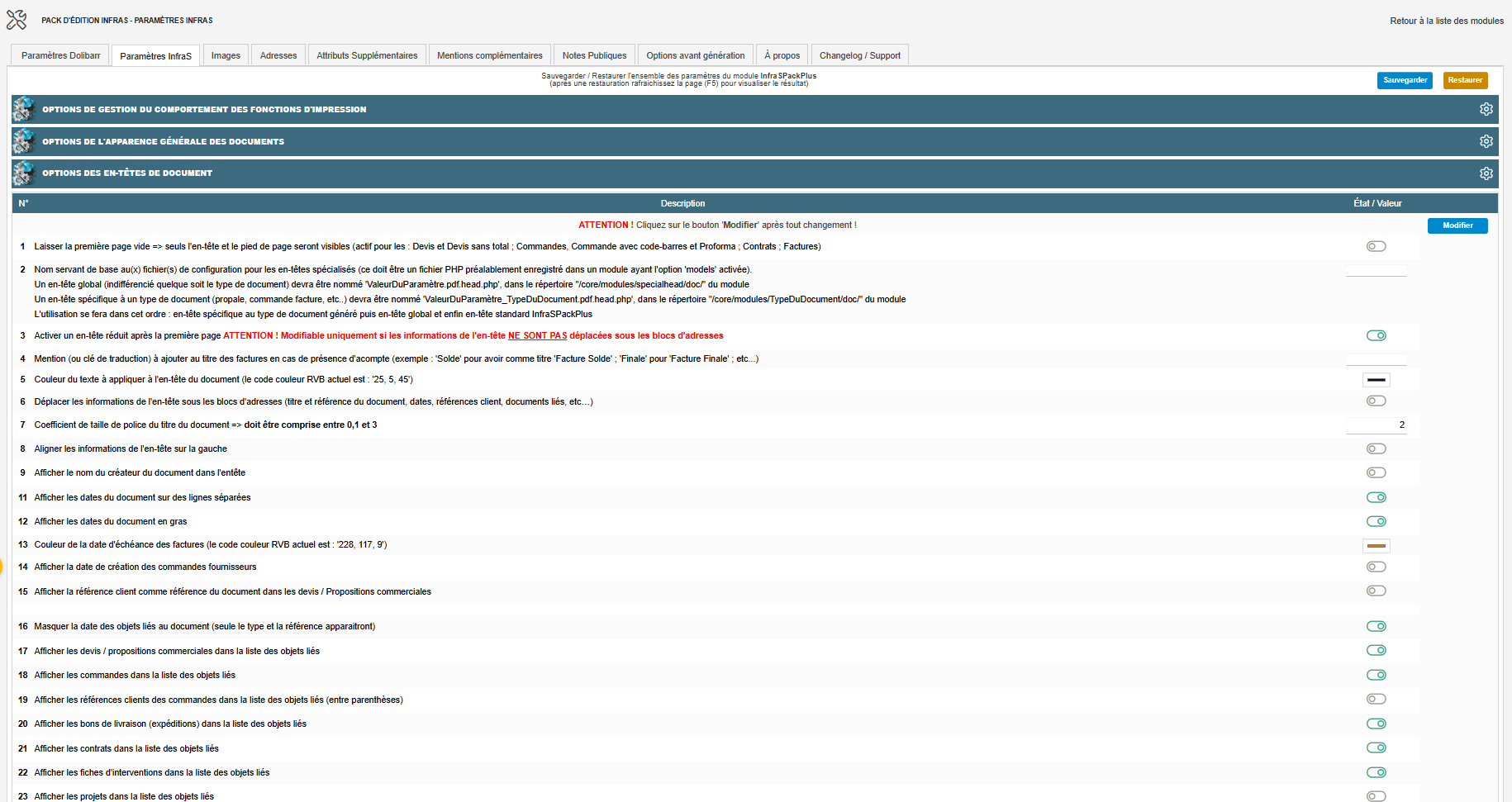Follow 'Retour à la liste des modules' link
This screenshot has width=1512, height=802.
point(1447,21)
